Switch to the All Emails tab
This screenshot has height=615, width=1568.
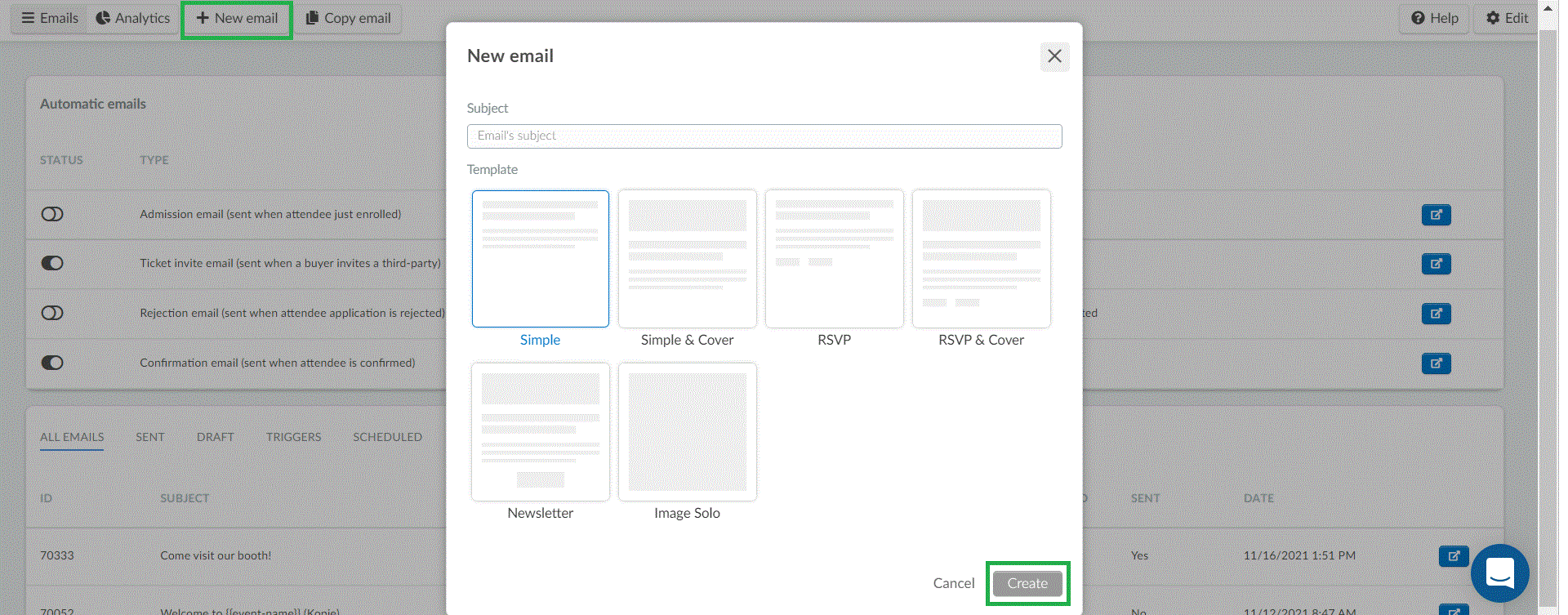[72, 437]
